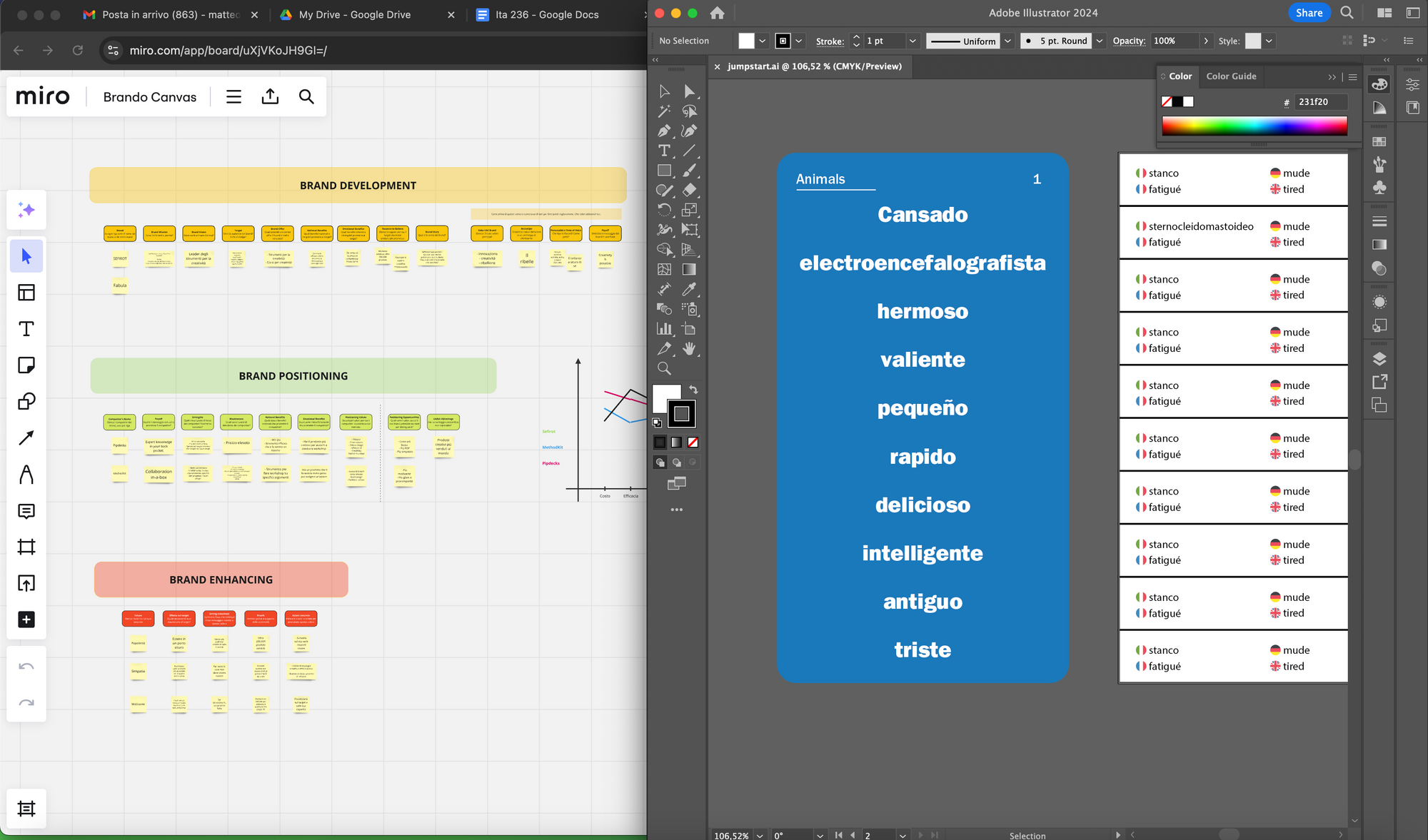Open the fill color dropdown in control bar
Screen dimensions: 1428x840
(x=763, y=41)
